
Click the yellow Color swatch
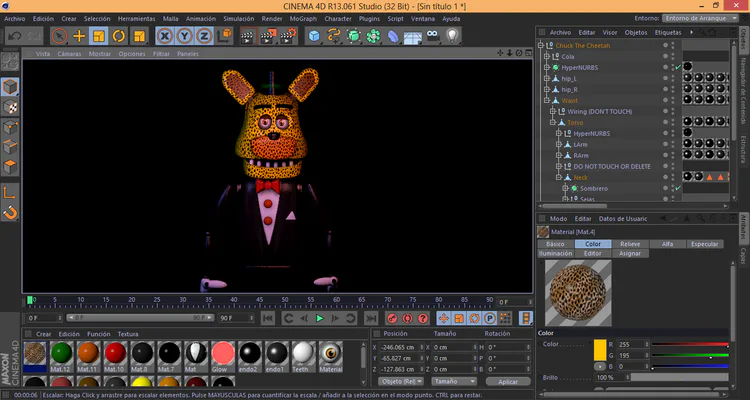pyautogui.click(x=600, y=350)
